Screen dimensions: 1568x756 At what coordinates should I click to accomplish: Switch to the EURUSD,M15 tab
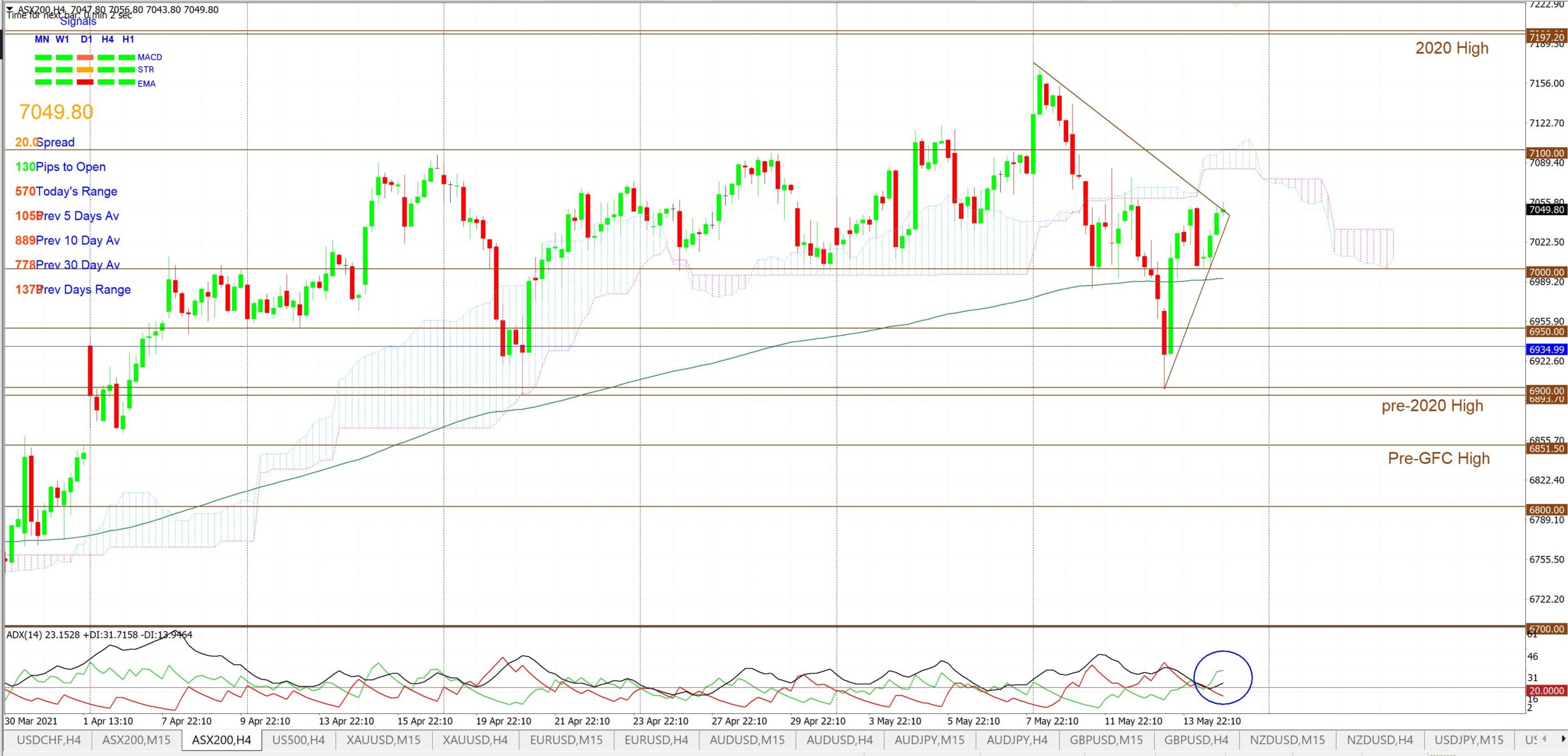click(x=566, y=740)
